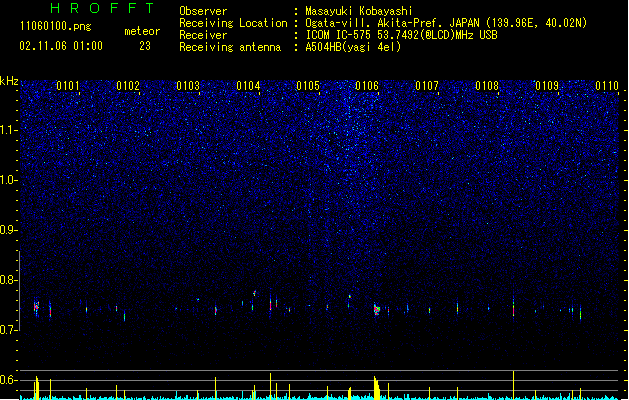Image resolution: width=629 pixels, height=400 pixels.
Task: Click the 0108 time marker
Action: [487, 86]
